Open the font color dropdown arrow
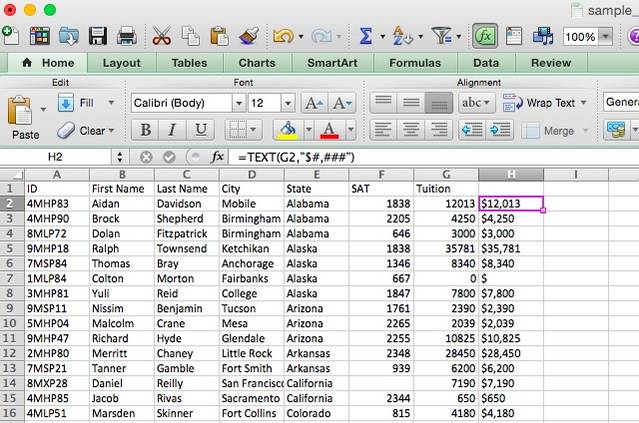This screenshot has width=639, height=423. (x=350, y=130)
